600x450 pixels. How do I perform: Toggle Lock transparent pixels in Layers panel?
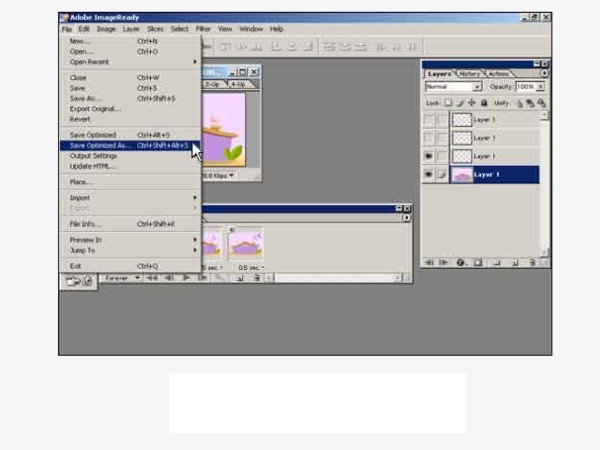click(448, 103)
